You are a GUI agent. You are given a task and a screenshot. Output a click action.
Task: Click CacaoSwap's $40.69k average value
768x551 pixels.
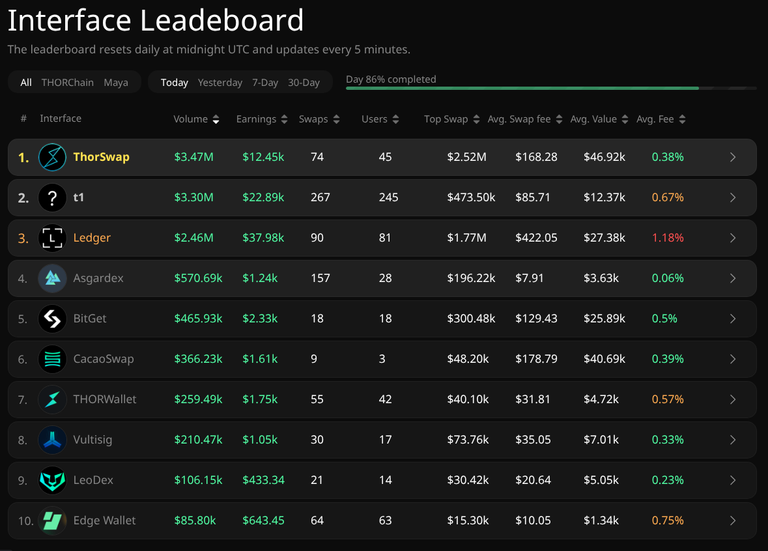pos(604,359)
